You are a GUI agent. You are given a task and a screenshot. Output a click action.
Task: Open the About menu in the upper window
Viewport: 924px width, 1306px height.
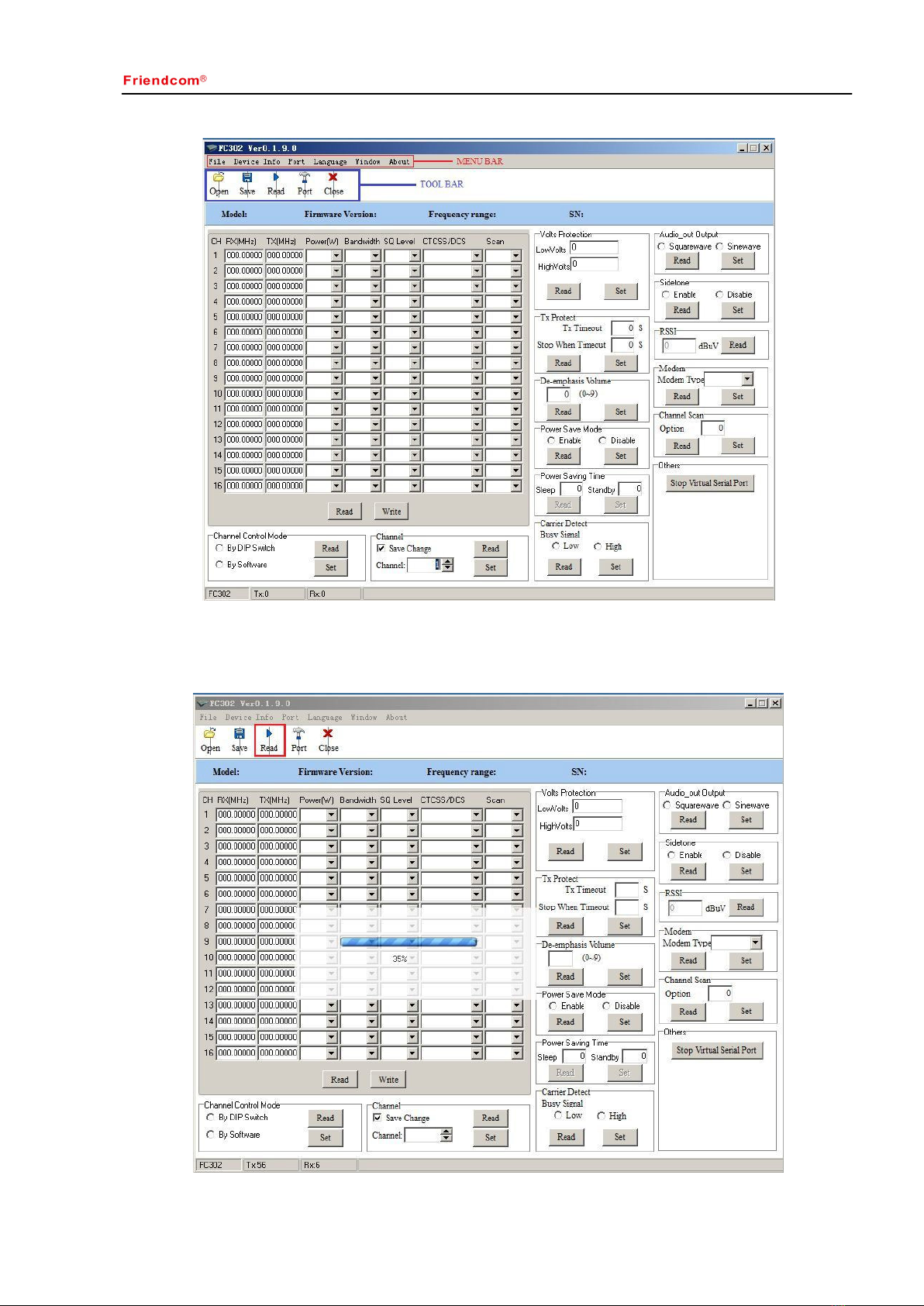pyautogui.click(x=399, y=162)
